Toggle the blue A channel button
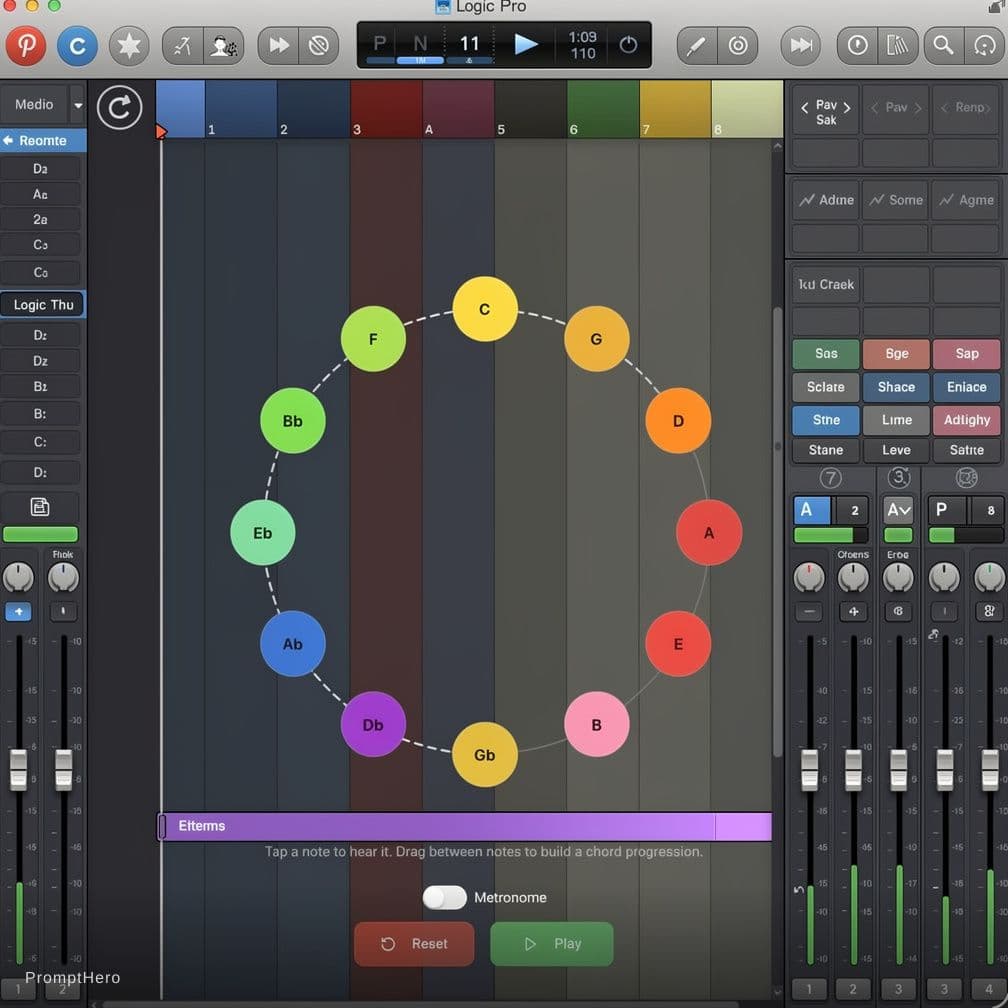The image size is (1008, 1008). [x=812, y=510]
